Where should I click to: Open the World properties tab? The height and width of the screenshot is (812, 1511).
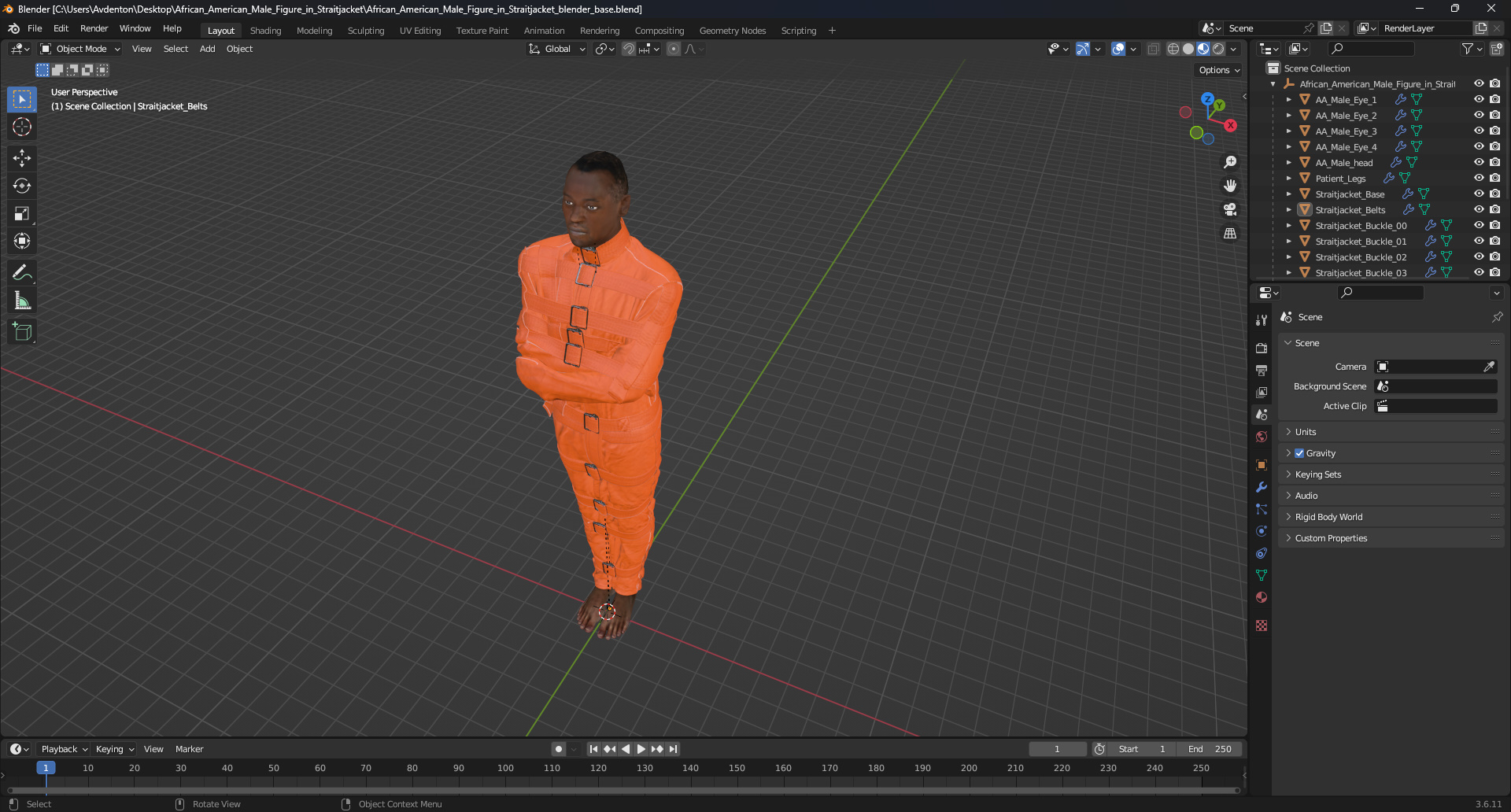[x=1262, y=436]
